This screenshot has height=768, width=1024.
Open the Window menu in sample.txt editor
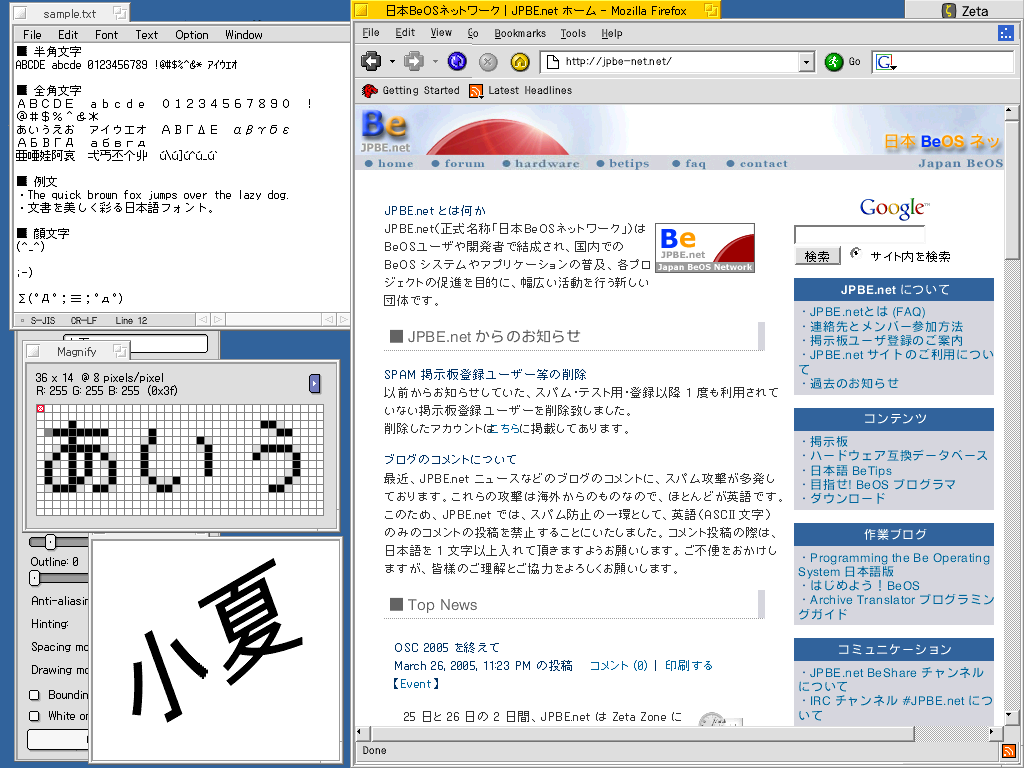(244, 35)
